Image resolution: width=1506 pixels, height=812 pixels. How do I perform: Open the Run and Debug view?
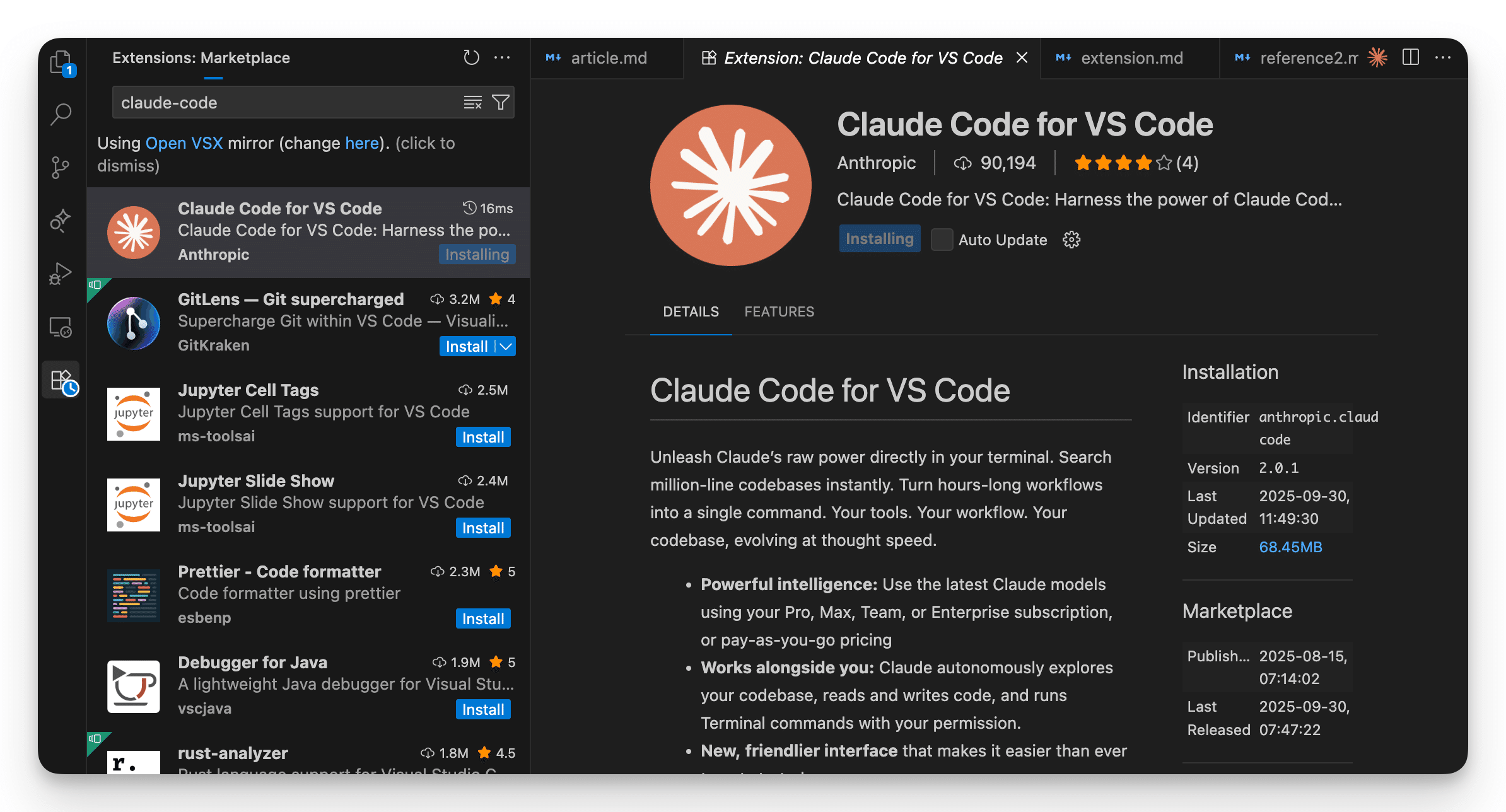coord(61,274)
